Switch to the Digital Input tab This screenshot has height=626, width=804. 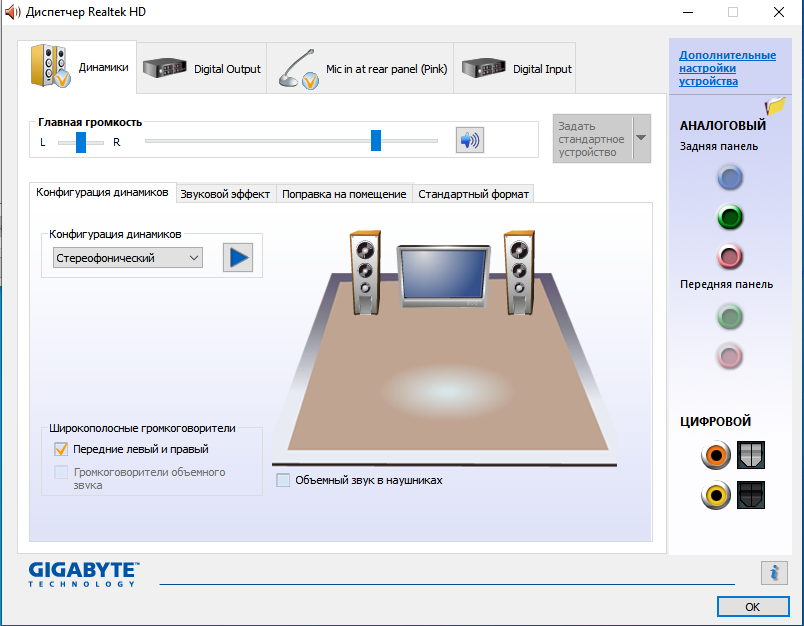coord(515,68)
